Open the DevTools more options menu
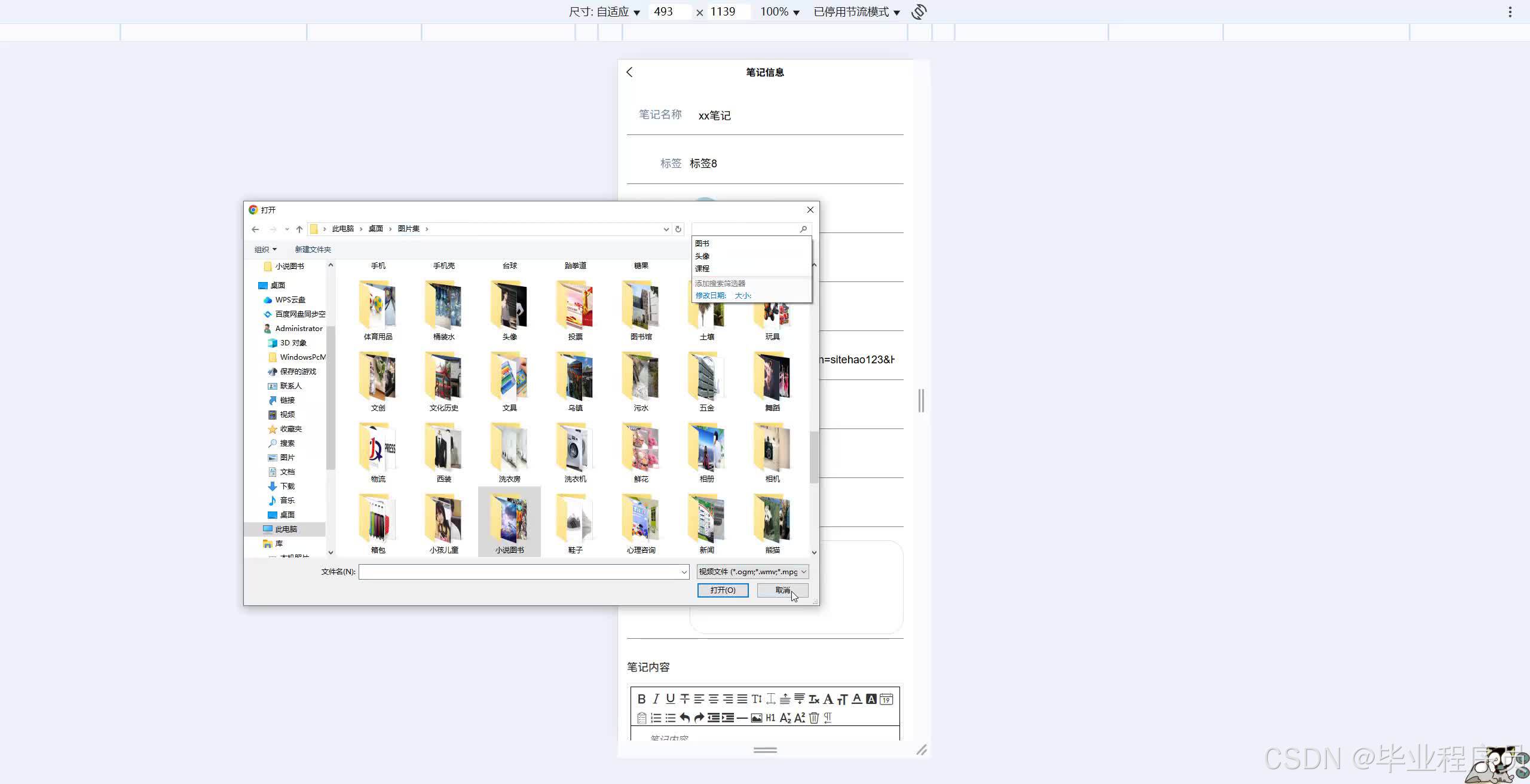 click(x=1510, y=12)
